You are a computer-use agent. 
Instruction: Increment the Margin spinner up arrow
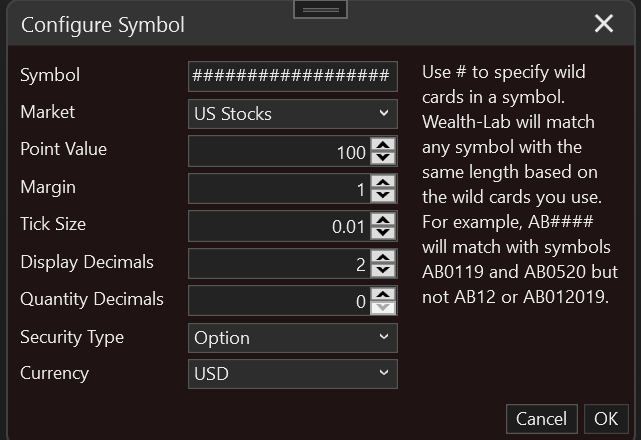point(383,182)
